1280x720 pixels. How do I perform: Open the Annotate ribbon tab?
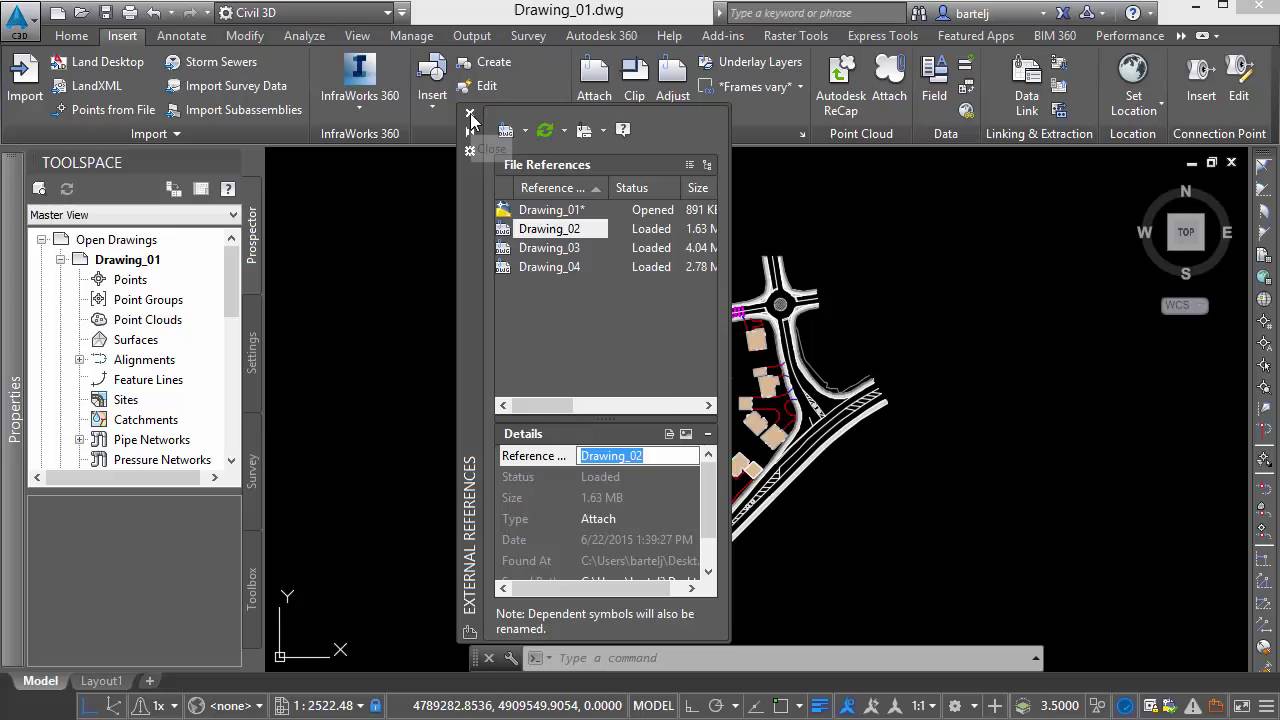(181, 35)
